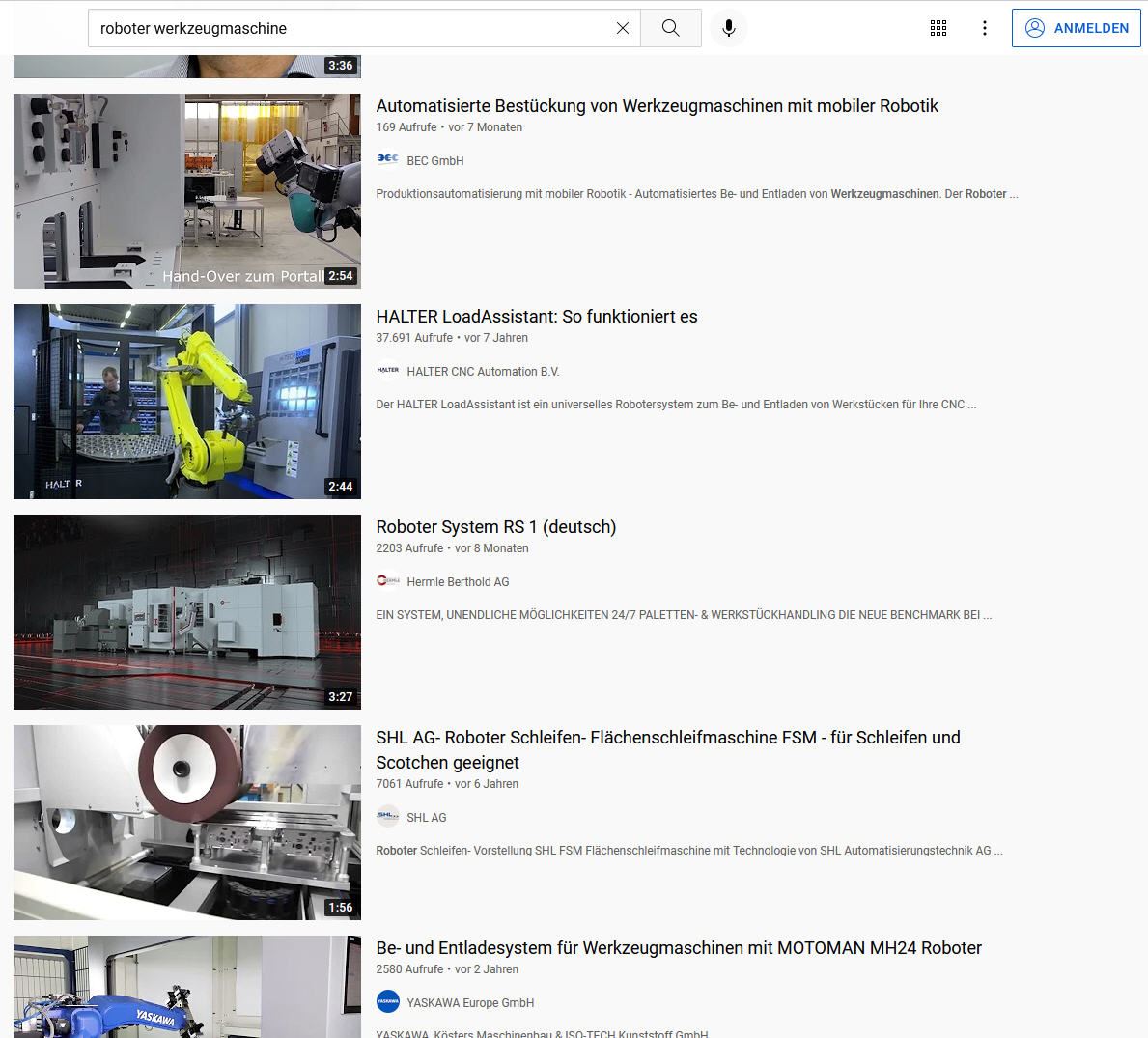Click description starting 'Der HALTER LoadAssistant ist'
The image size is (1148, 1038).
[x=676, y=404]
